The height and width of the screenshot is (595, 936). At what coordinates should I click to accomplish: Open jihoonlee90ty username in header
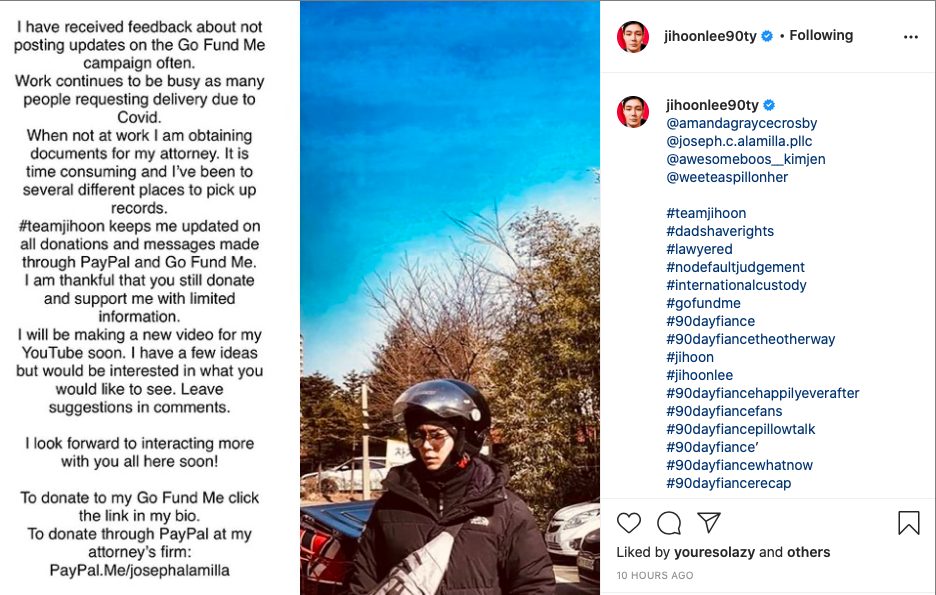click(x=710, y=36)
